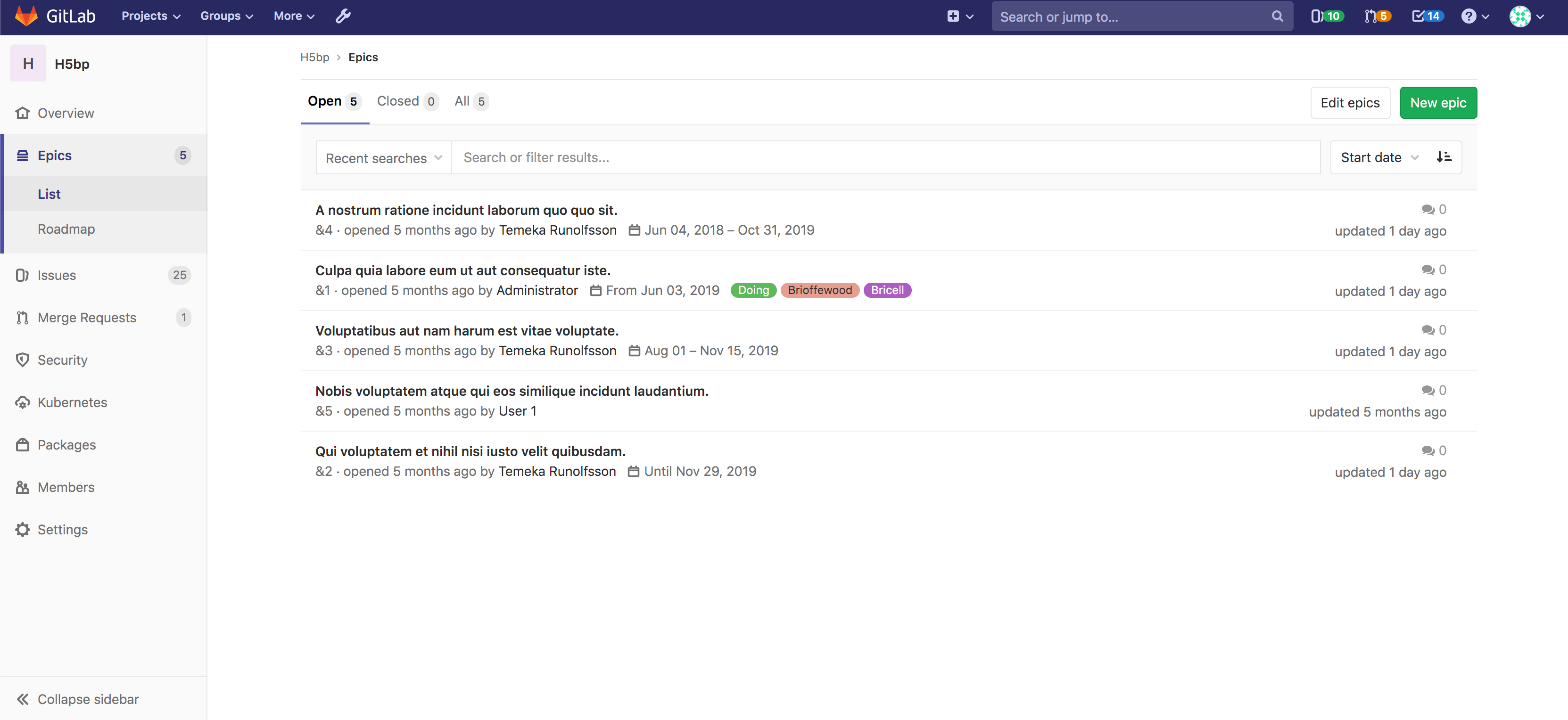Switch to the All epics tab
1568x720 pixels.
(x=463, y=101)
